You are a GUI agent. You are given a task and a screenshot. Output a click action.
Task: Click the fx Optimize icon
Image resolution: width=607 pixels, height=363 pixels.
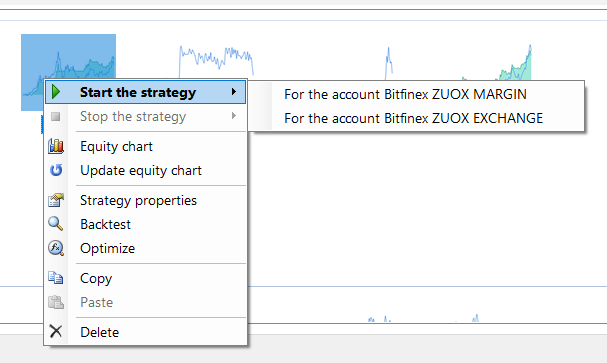coord(56,248)
